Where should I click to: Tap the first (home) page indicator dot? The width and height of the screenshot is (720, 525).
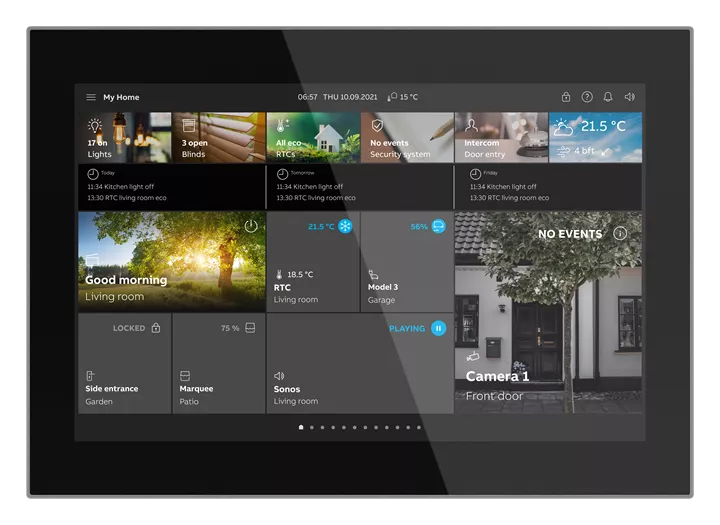pyautogui.click(x=301, y=427)
